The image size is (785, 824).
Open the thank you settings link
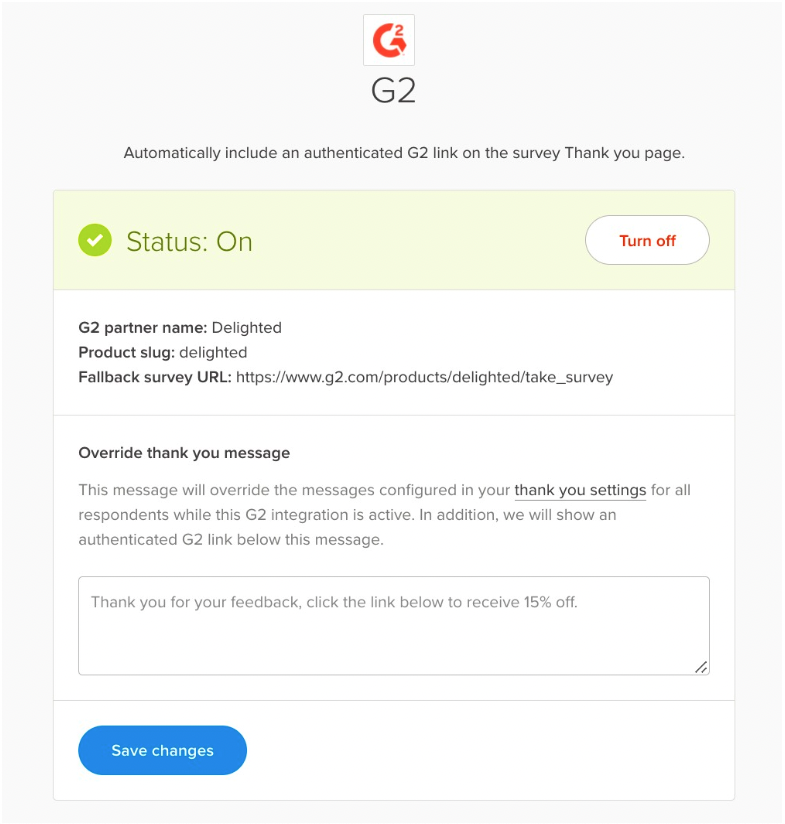point(580,490)
